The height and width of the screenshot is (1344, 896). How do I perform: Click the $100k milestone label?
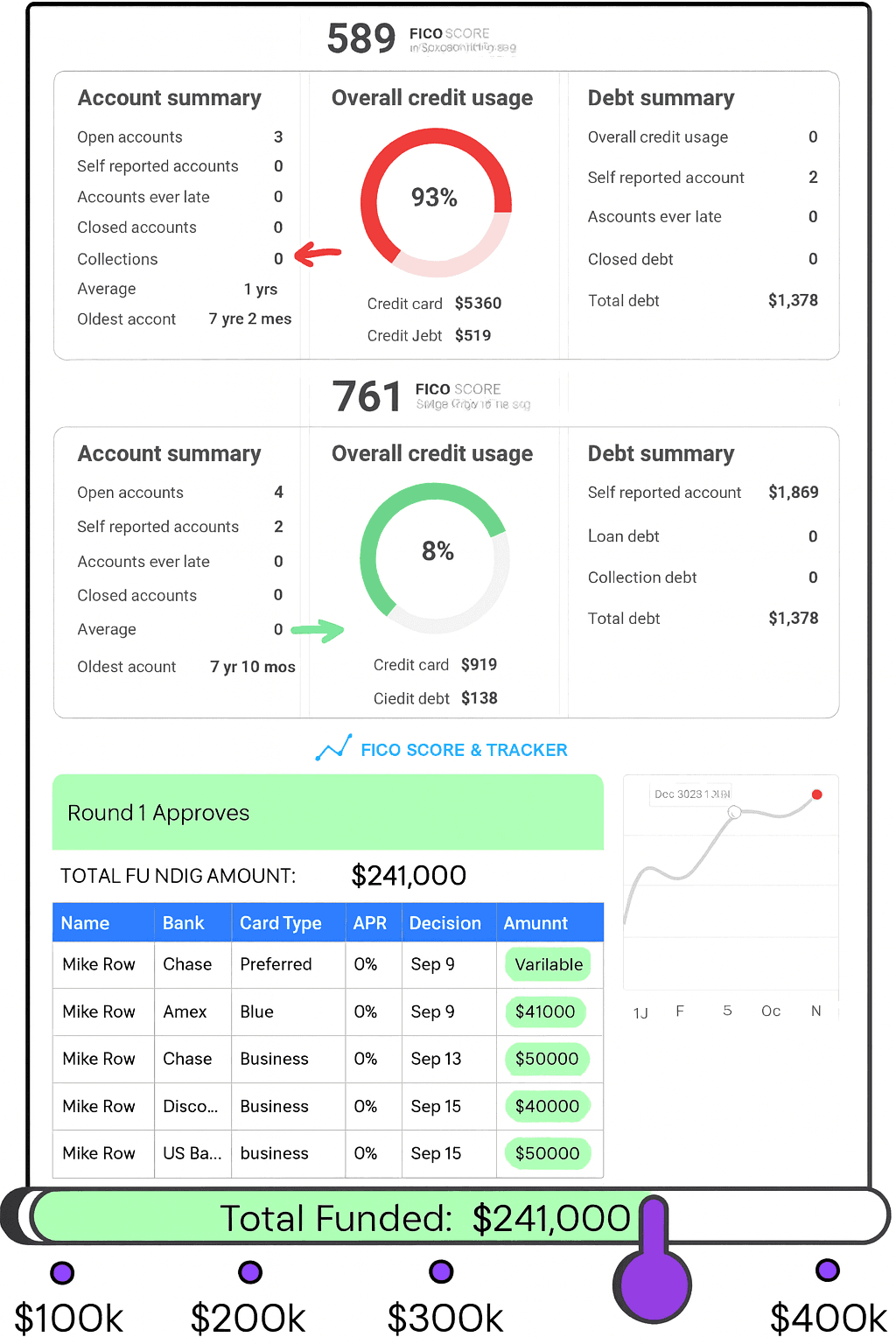point(69,1318)
